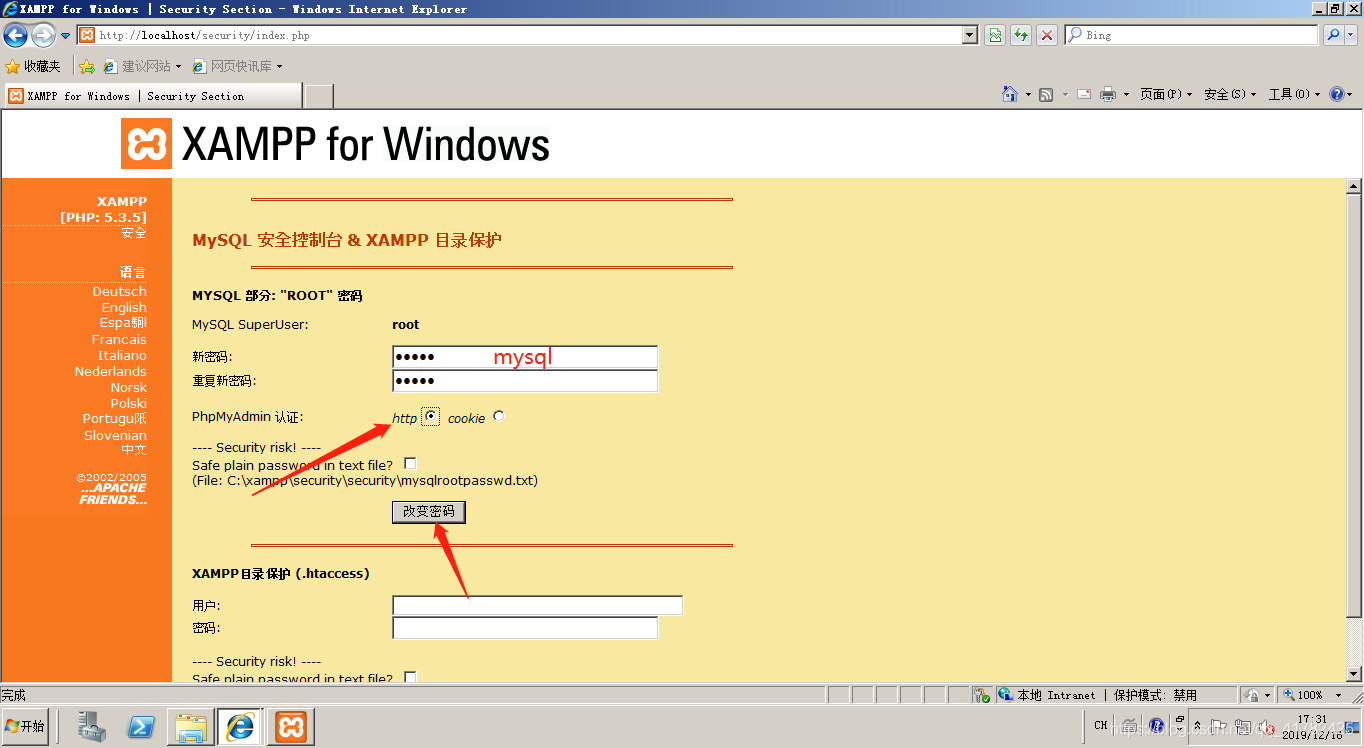The height and width of the screenshot is (748, 1364).
Task: Switch language to Italiano
Action: click(122, 355)
